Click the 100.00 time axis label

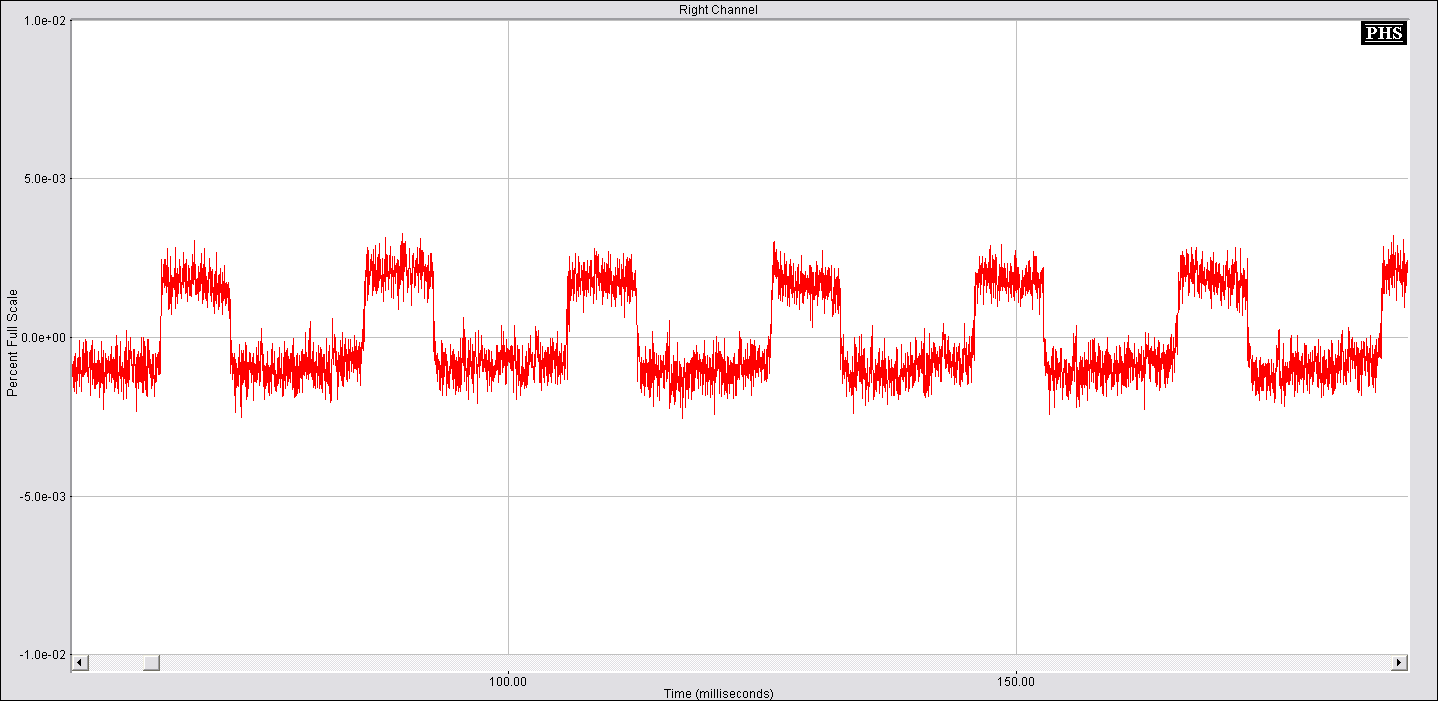(x=508, y=681)
